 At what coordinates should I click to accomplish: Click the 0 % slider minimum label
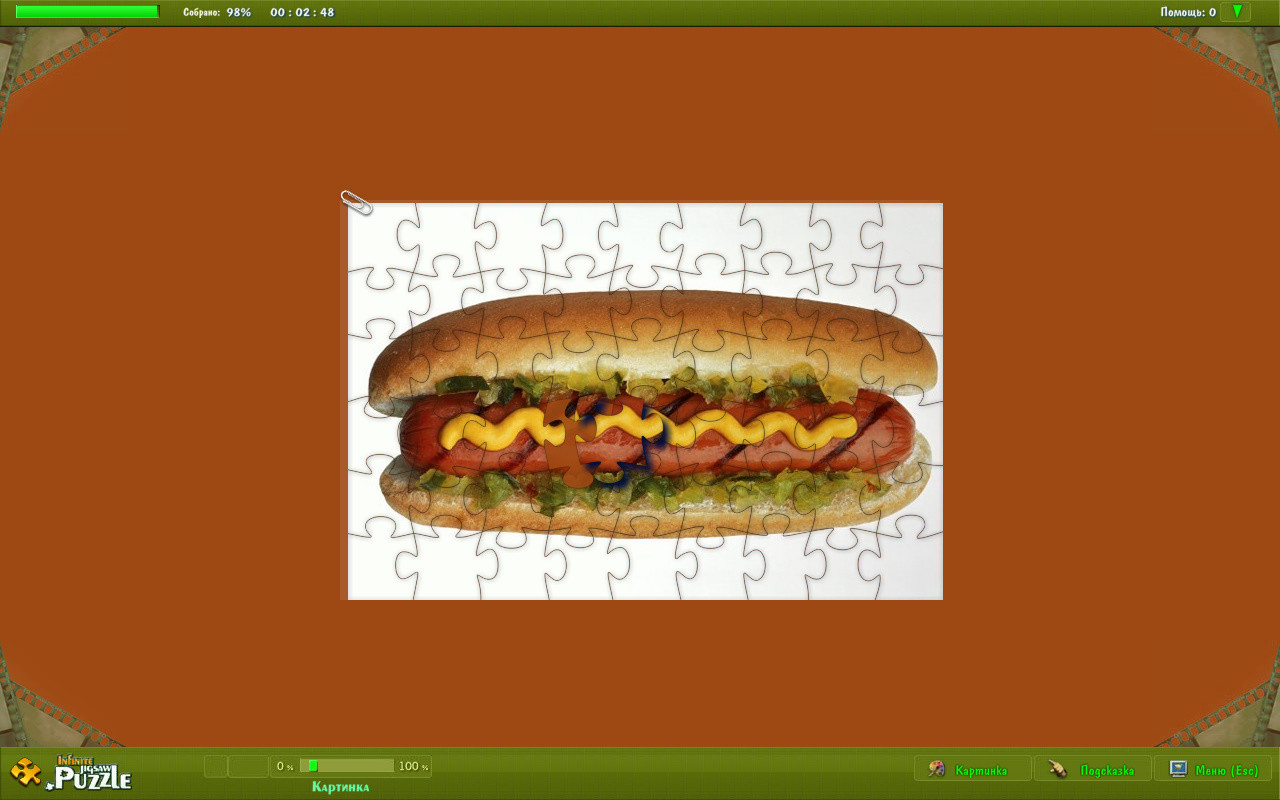tap(285, 767)
